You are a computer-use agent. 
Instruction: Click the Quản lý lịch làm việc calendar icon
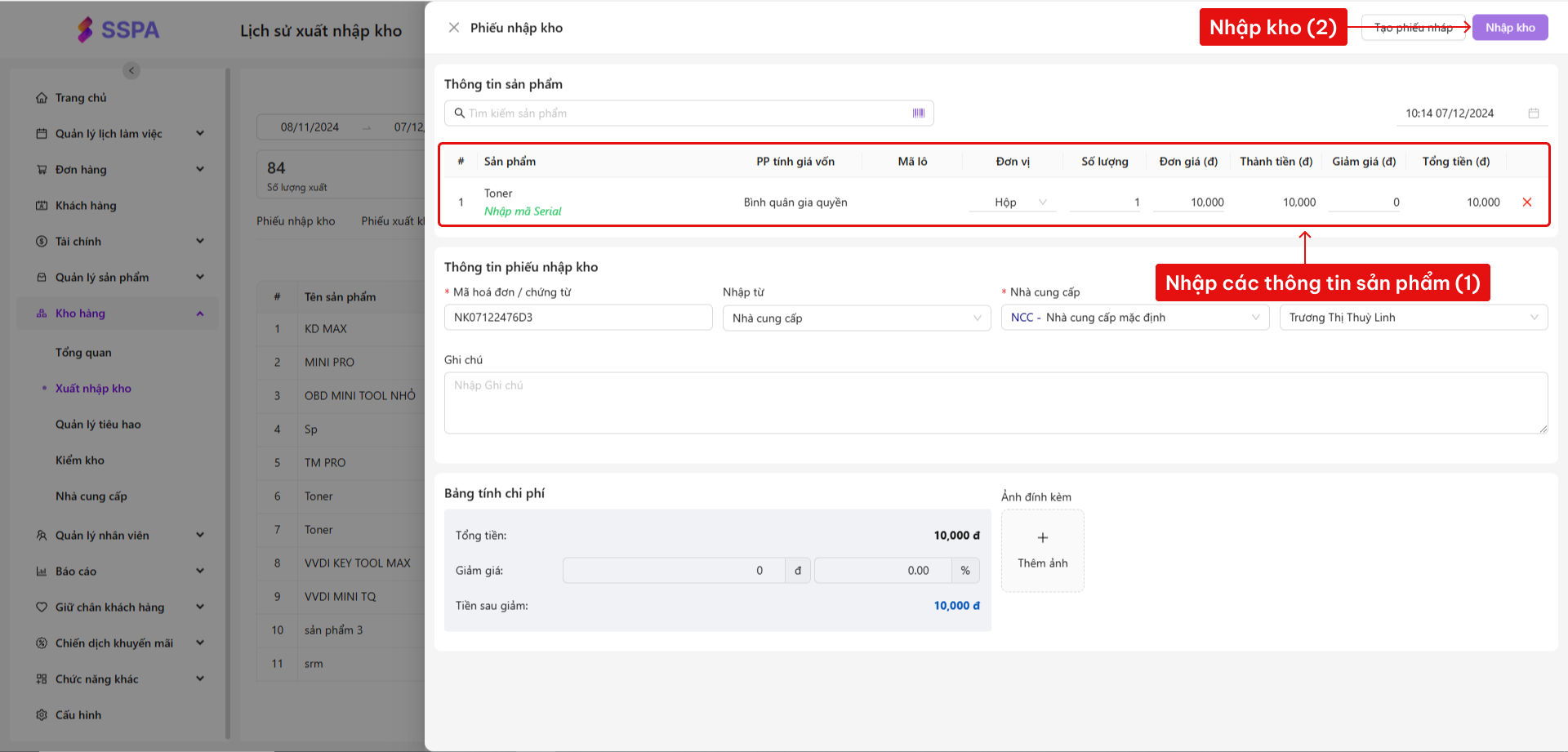click(42, 134)
